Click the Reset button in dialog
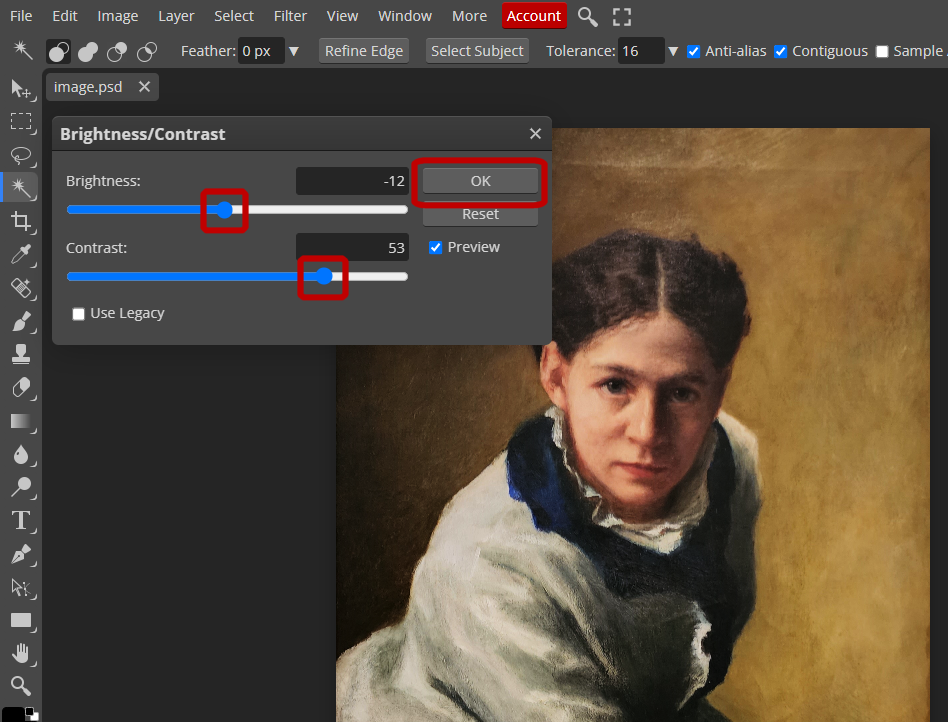 pos(480,214)
